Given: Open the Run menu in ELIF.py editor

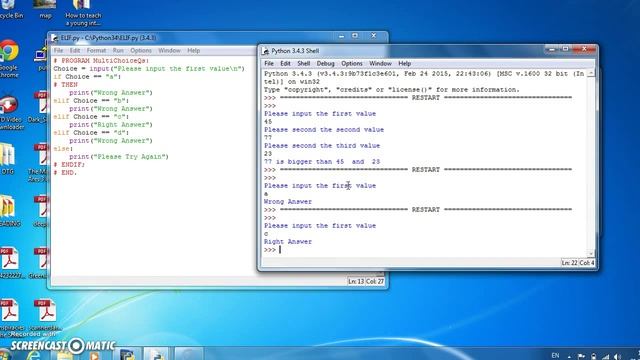Looking at the screenshot, I should click(118, 51).
